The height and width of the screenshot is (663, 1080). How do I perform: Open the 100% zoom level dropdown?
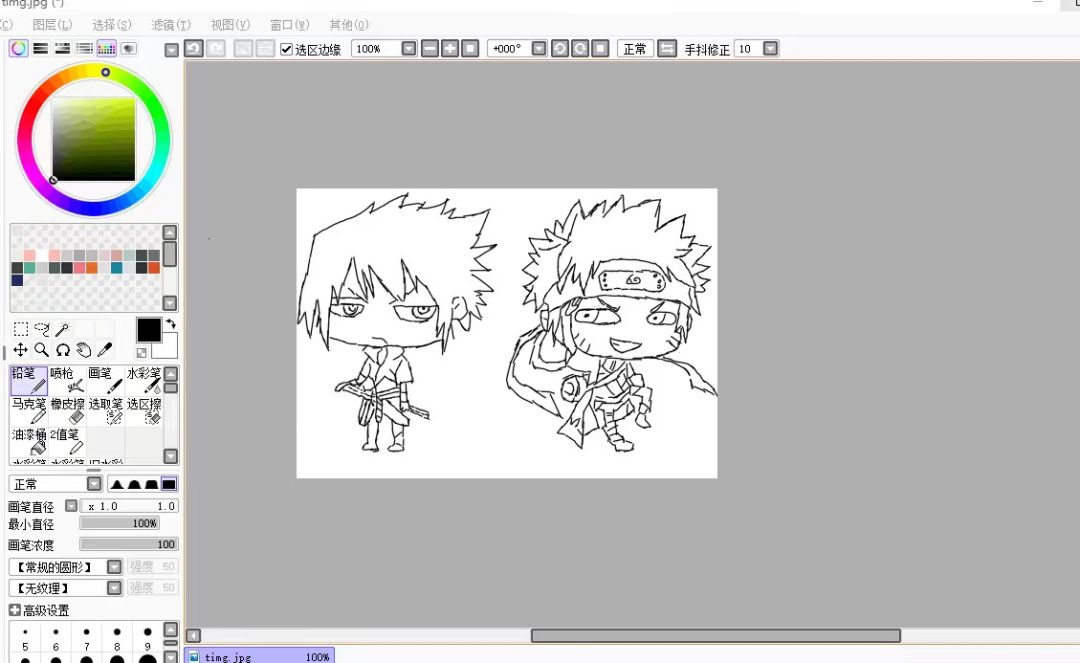click(x=409, y=49)
